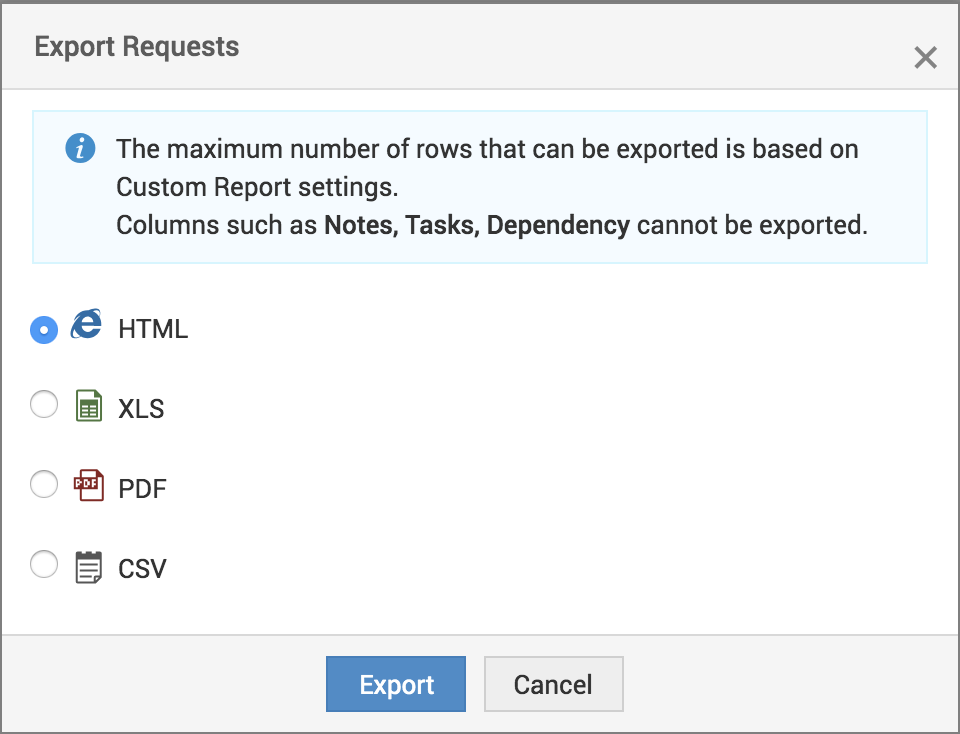Select the PDF format label text
Screen dimensions: 960x734
[143, 488]
